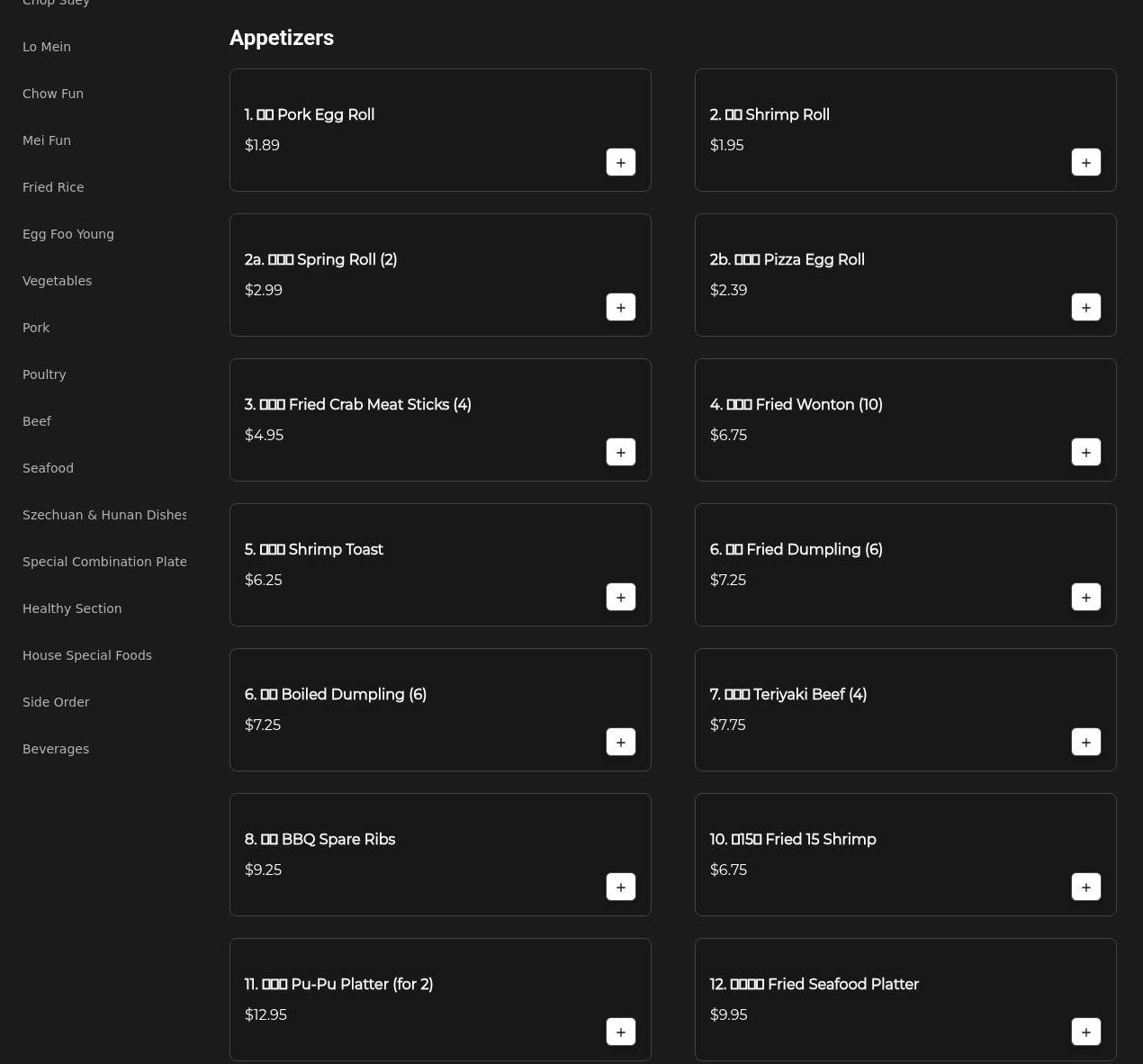
Task: Add Boiled Dumpling (6) plus icon
Action: (x=621, y=742)
